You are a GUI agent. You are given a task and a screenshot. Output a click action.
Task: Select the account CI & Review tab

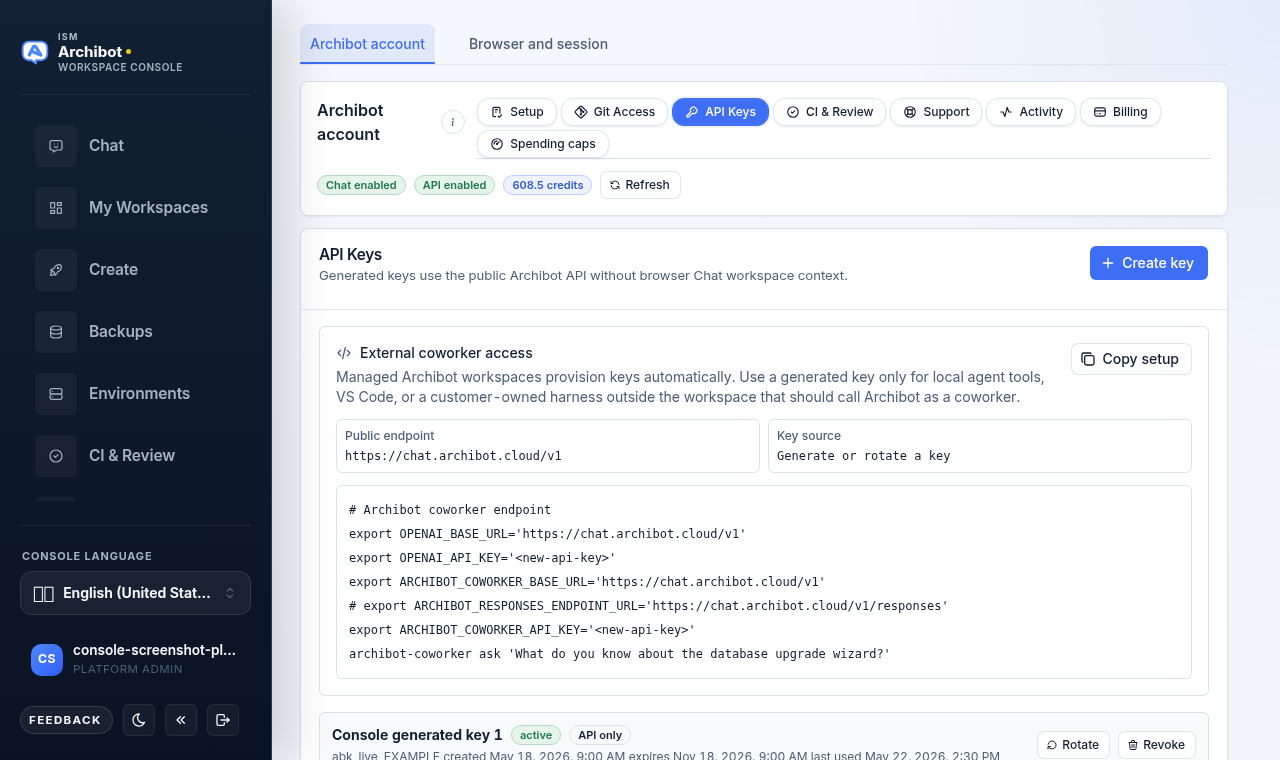(x=829, y=112)
